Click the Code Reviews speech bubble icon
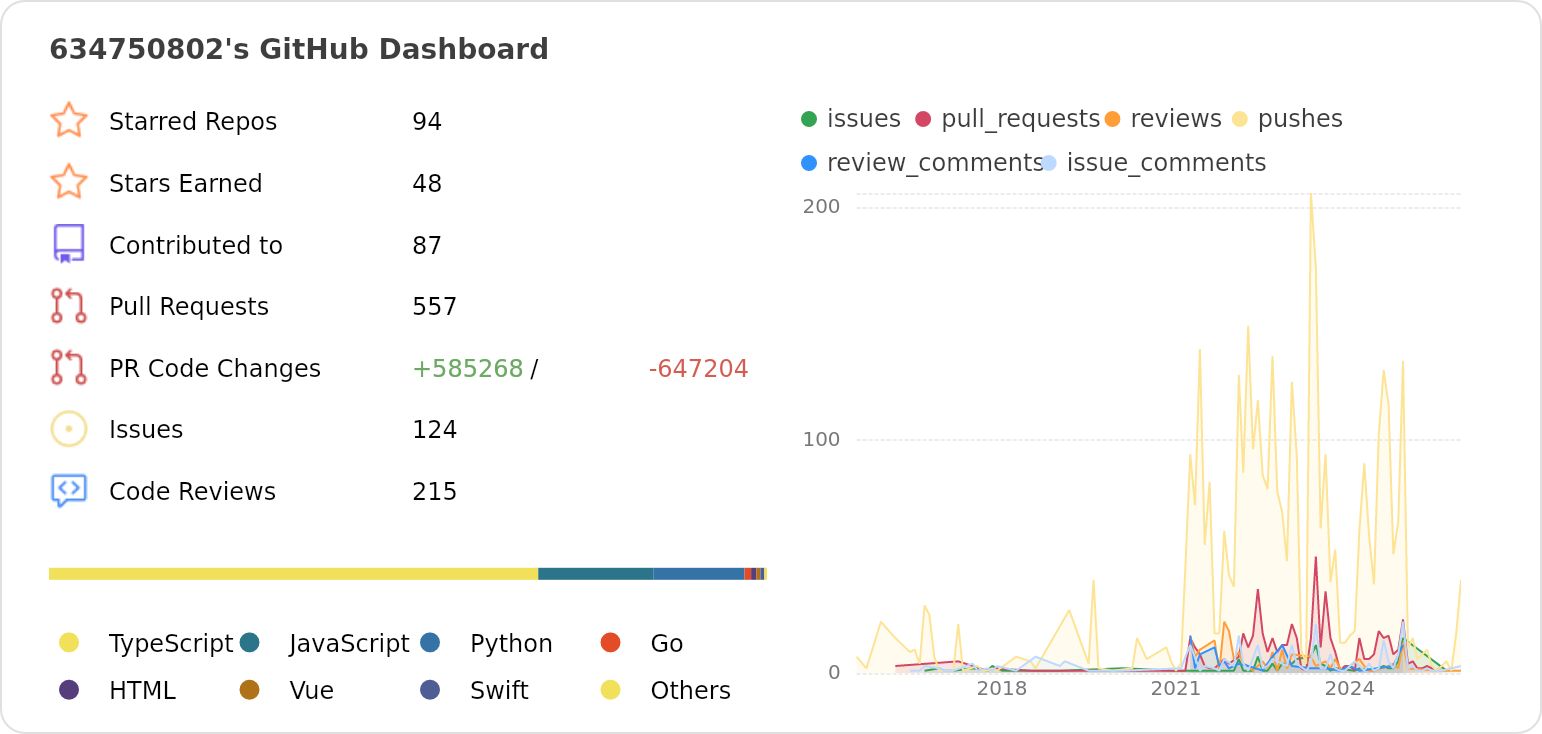 click(68, 490)
